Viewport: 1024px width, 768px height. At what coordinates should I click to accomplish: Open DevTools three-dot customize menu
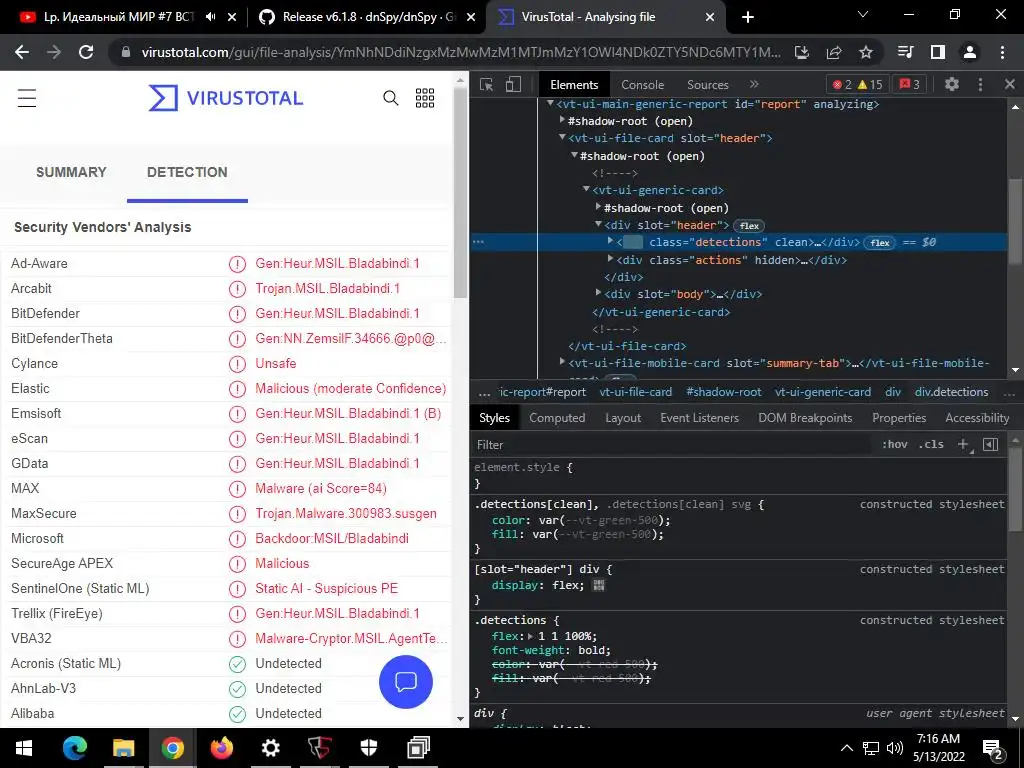980,84
